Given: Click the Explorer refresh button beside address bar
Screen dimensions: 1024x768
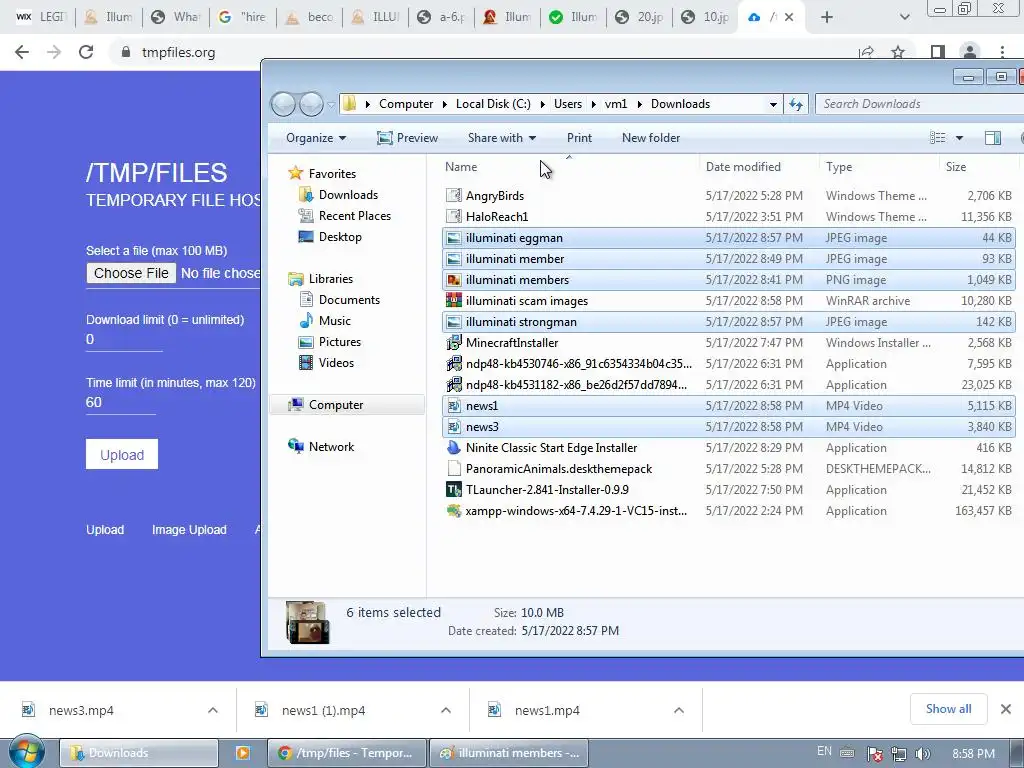Looking at the screenshot, I should coord(796,104).
